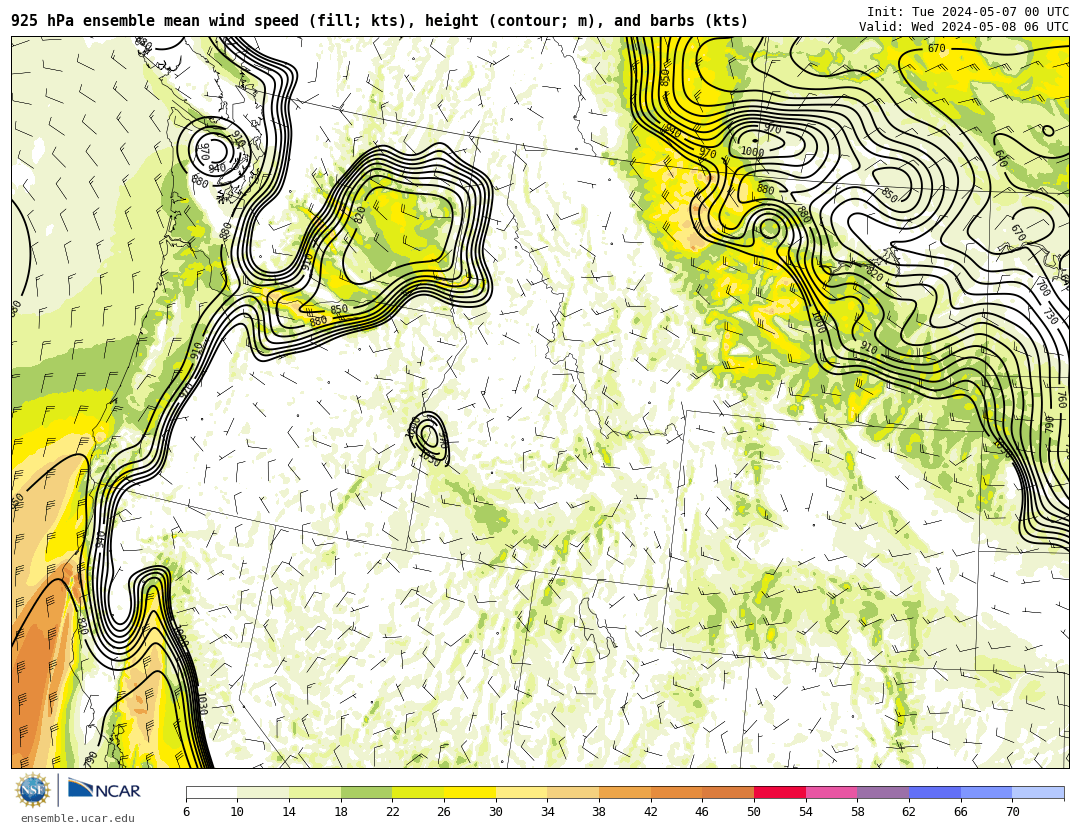Pick the purple 58–62 kts swatch
Image resolution: width=1080 pixels, height=831 pixels.
pos(883,792)
